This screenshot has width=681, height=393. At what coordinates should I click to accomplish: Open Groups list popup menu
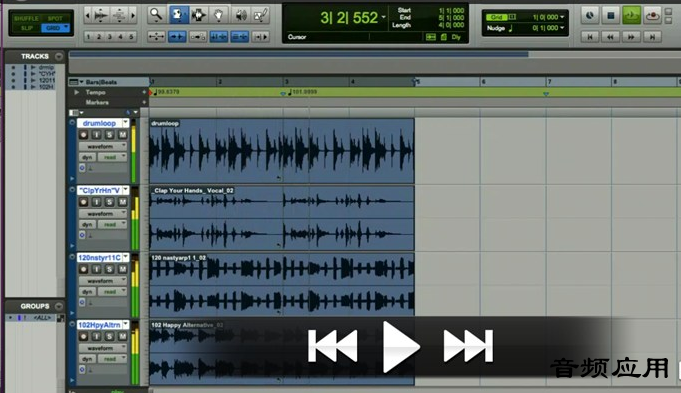[59, 306]
